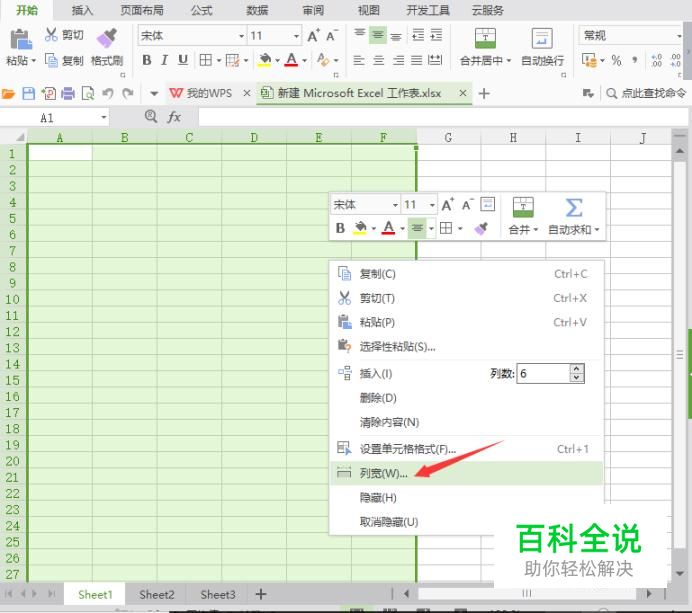Click the 列数 column count field

pyautogui.click(x=544, y=373)
